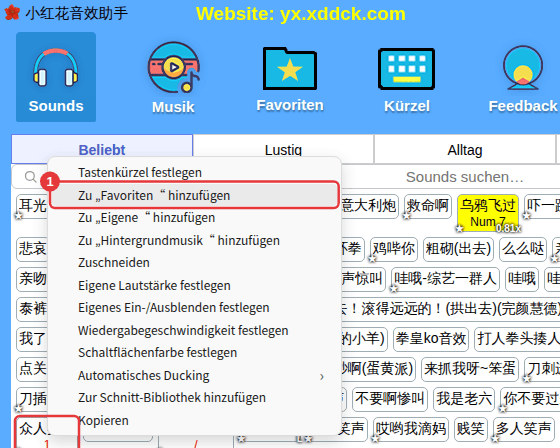Choose Eigene Lautstärke festlegen
This screenshot has width=560, height=448.
pos(195,285)
